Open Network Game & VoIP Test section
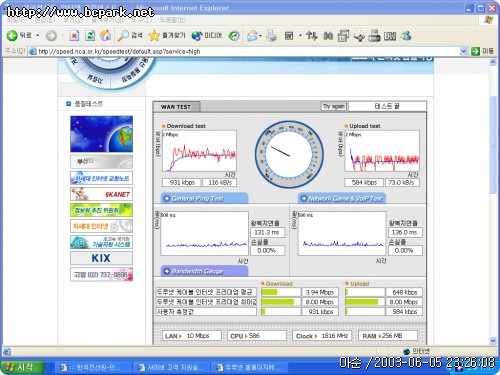This screenshot has height=375, width=500. [342, 199]
